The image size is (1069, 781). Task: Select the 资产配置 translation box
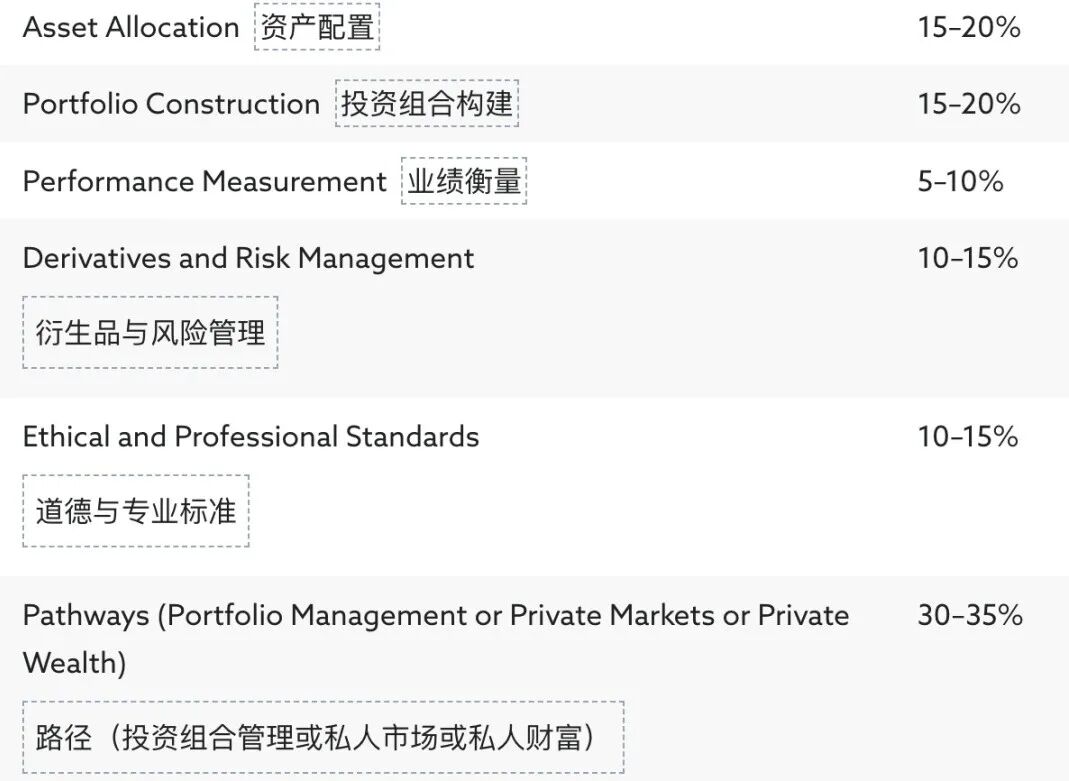(x=317, y=27)
